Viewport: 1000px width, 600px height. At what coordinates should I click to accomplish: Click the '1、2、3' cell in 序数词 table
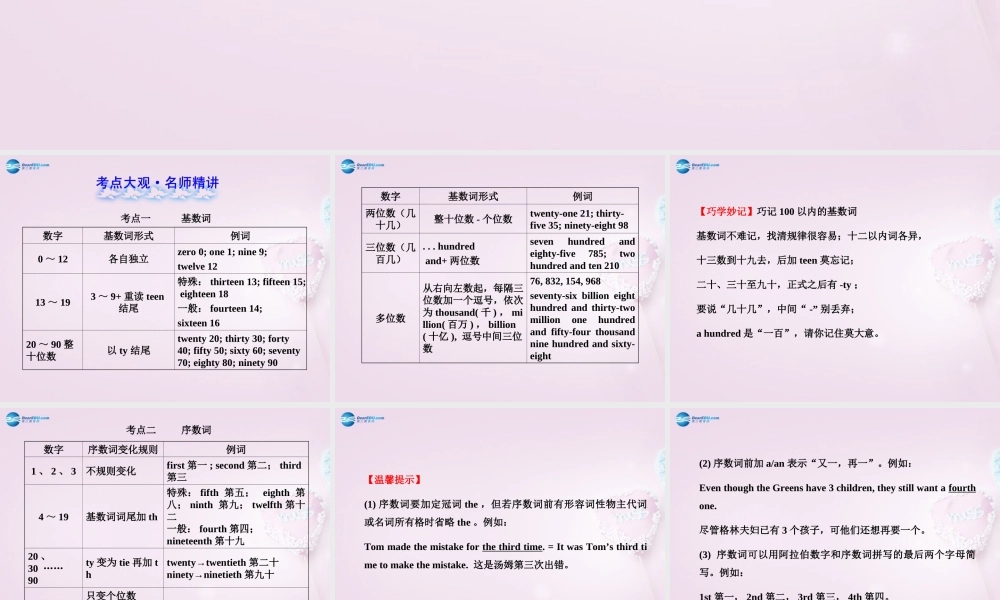53,471
